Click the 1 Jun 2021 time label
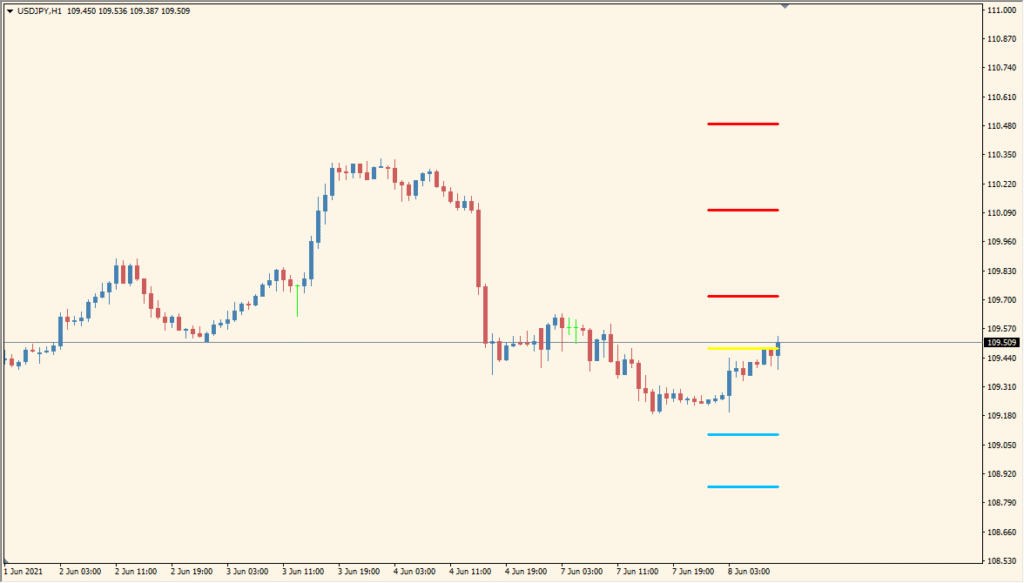The image size is (1024, 583). 24,571
